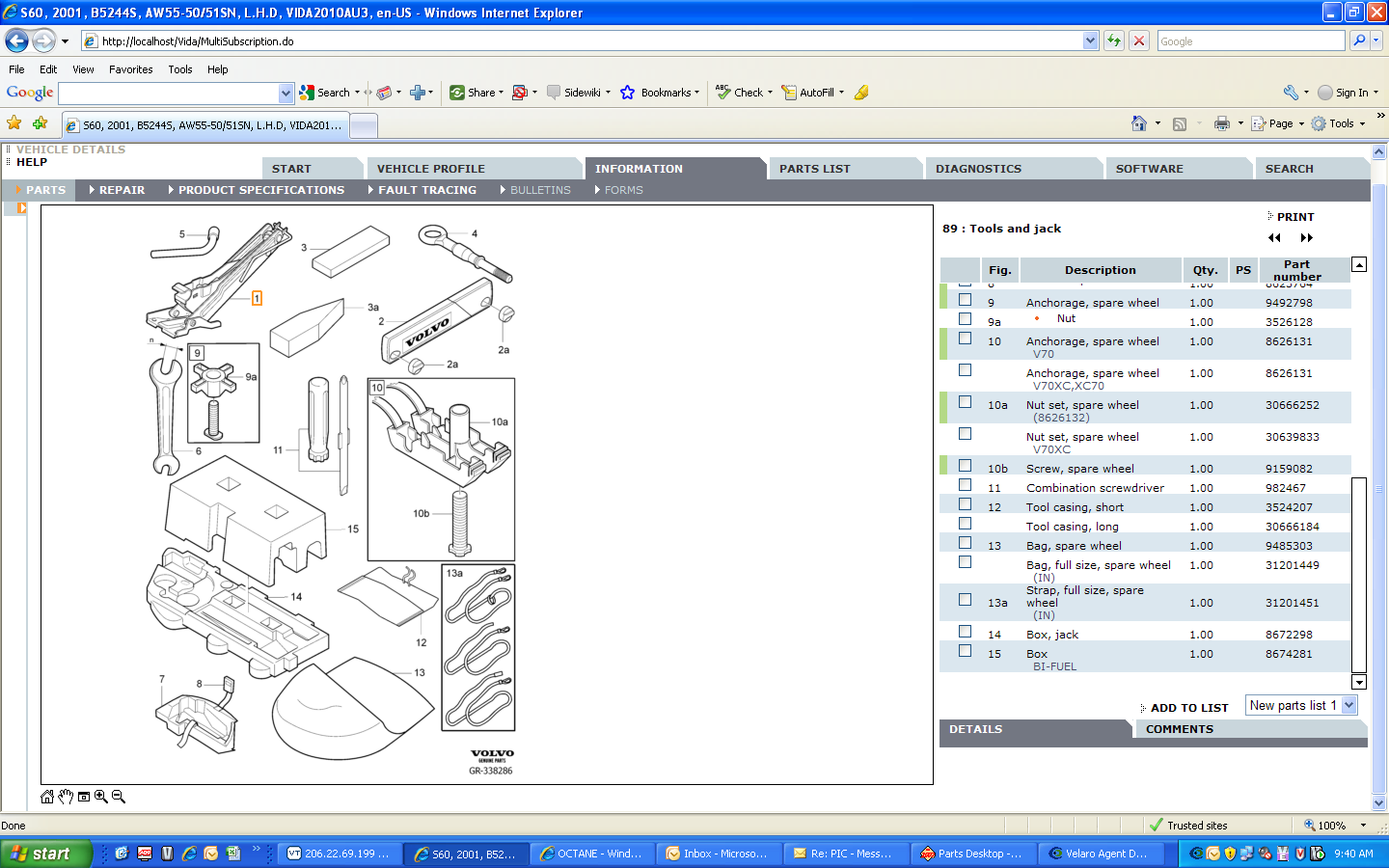Click the ADD TO LIST button
This screenshot has height=868, width=1389.
(x=1188, y=708)
